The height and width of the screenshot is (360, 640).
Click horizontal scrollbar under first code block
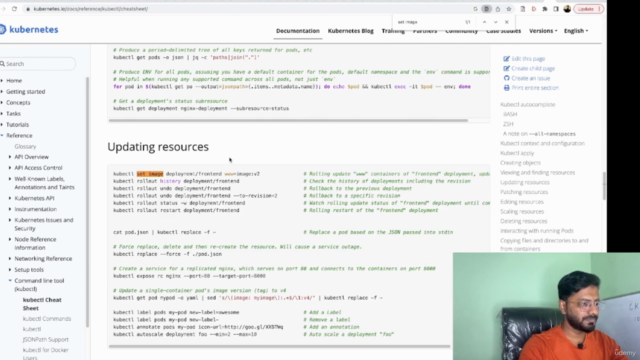(x=289, y=120)
